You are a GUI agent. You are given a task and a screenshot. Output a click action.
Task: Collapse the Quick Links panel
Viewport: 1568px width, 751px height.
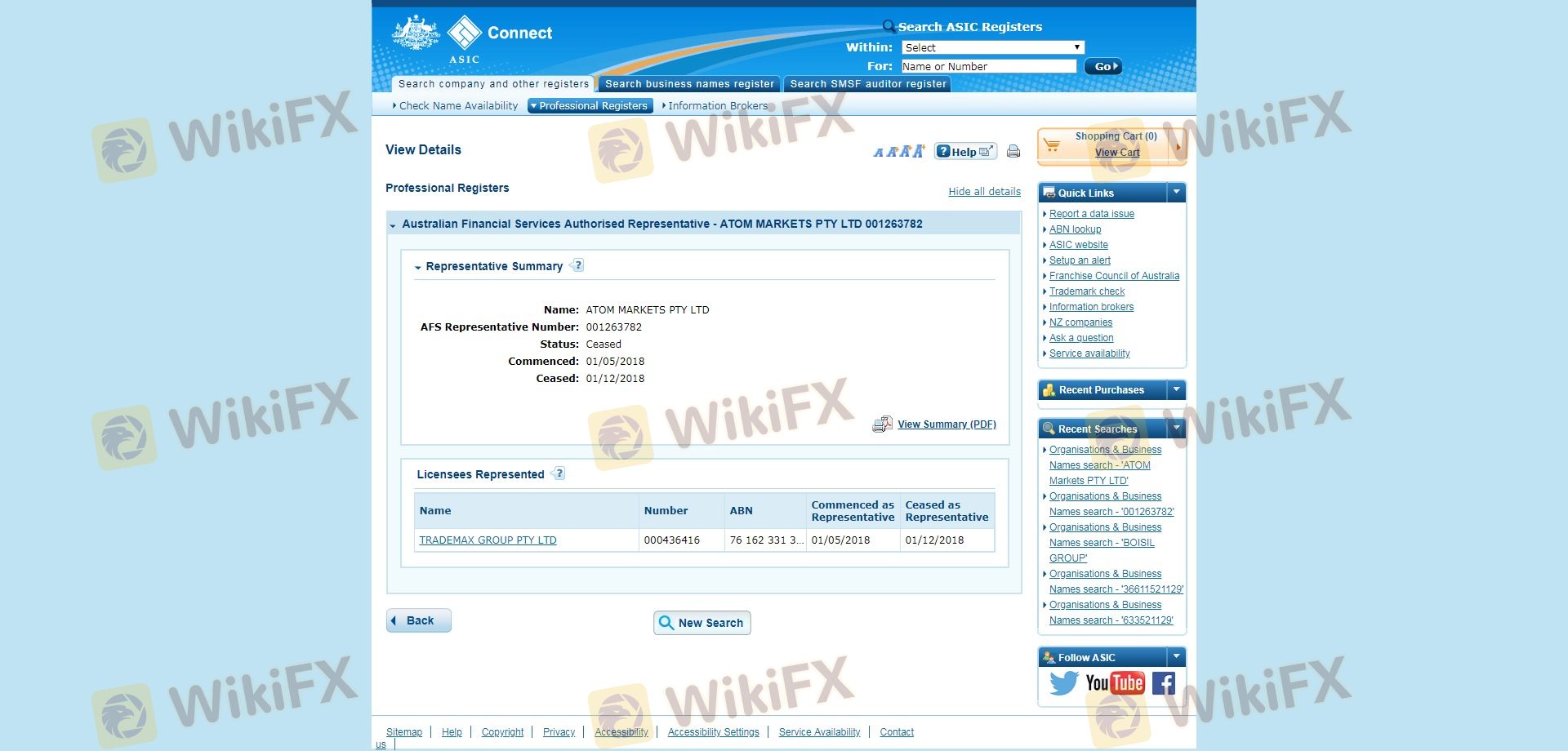tap(1176, 193)
